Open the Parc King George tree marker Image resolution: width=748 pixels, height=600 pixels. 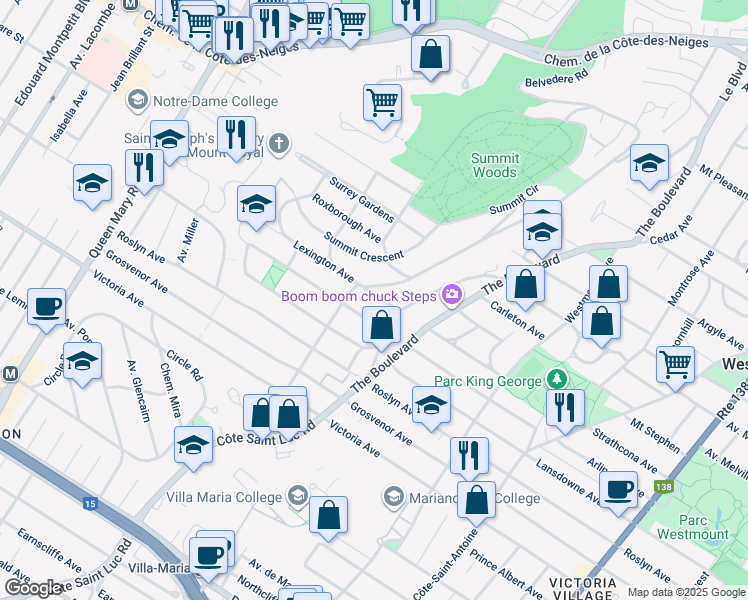pyautogui.click(x=557, y=380)
